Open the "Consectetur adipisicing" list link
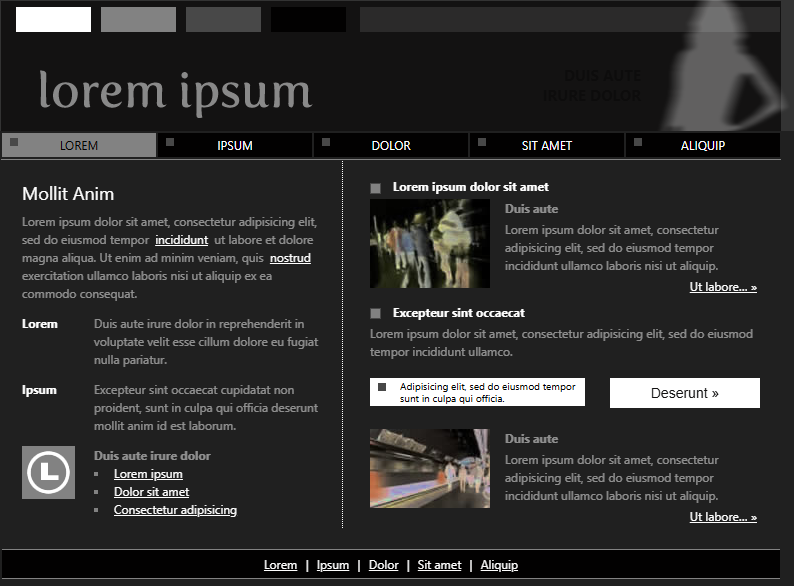Screen dimensions: 794x586 (175, 510)
